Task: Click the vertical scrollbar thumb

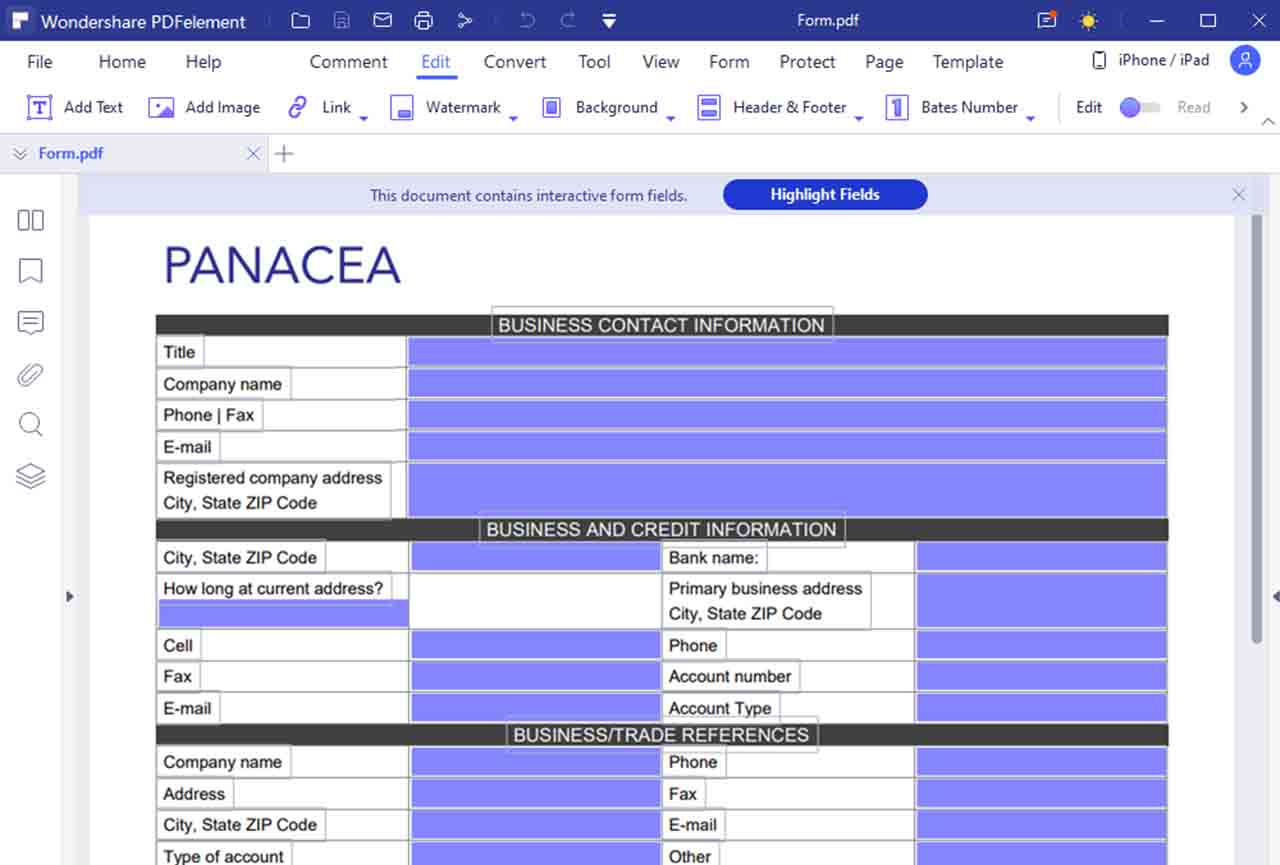Action: [x=1257, y=428]
